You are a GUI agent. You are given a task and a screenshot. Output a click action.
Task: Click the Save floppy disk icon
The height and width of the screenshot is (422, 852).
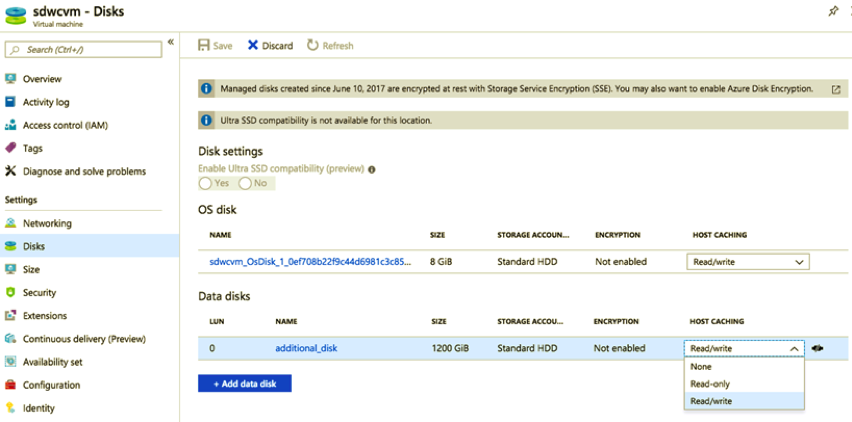coord(204,45)
